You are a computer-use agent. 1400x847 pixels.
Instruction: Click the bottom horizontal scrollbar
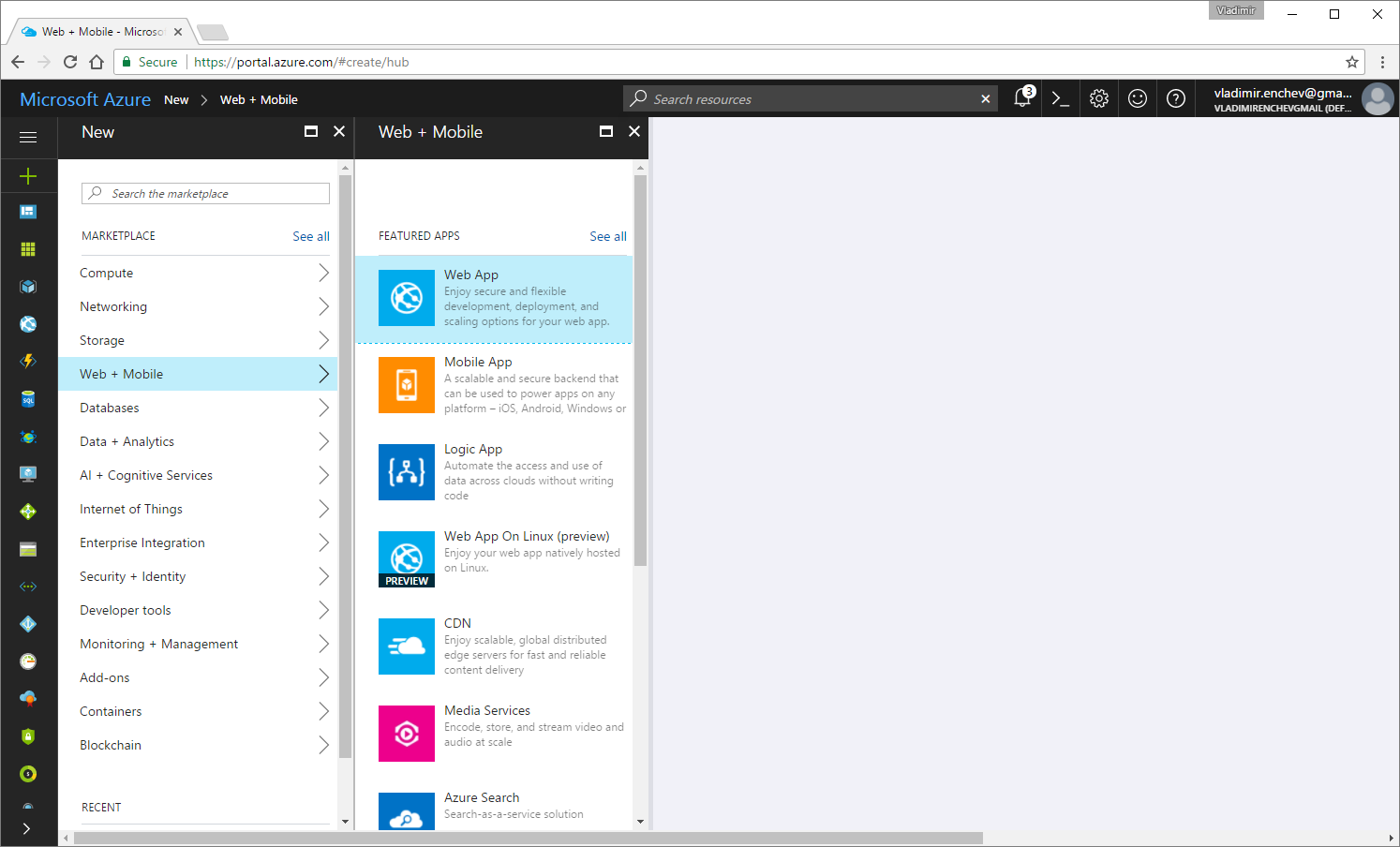[x=529, y=838]
